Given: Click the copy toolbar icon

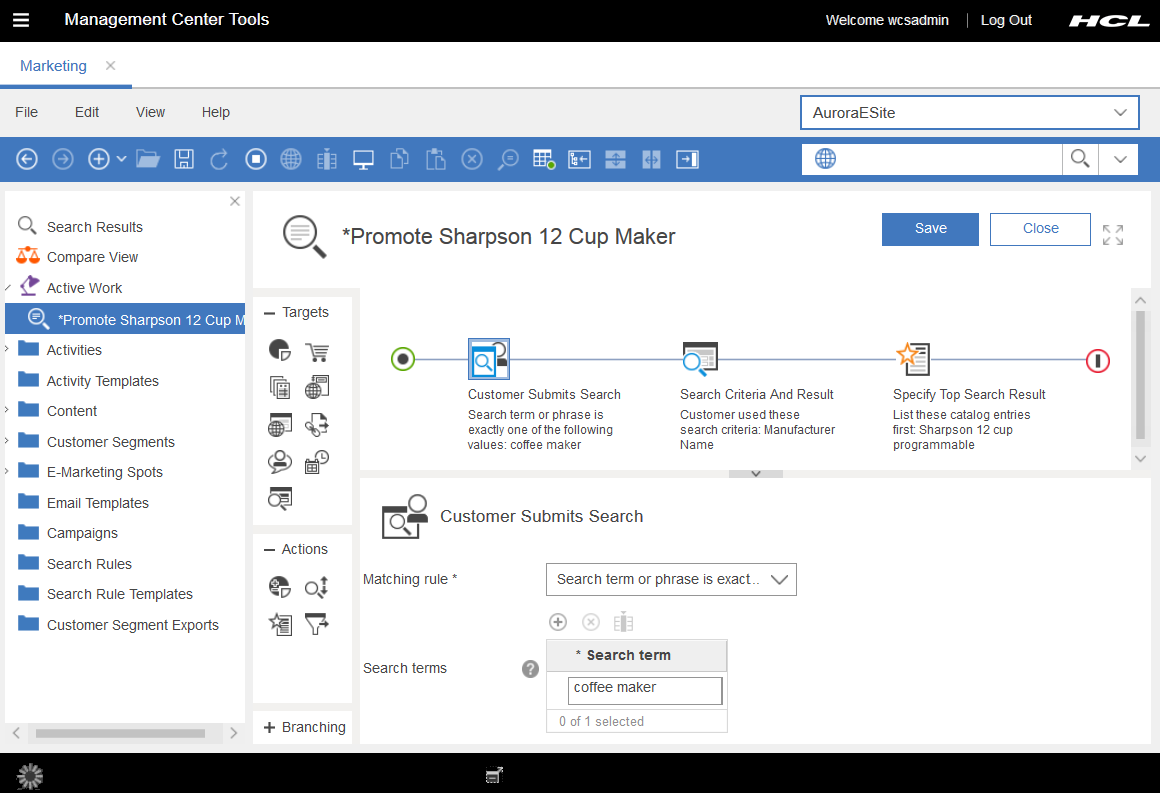Looking at the screenshot, I should click(x=399, y=159).
